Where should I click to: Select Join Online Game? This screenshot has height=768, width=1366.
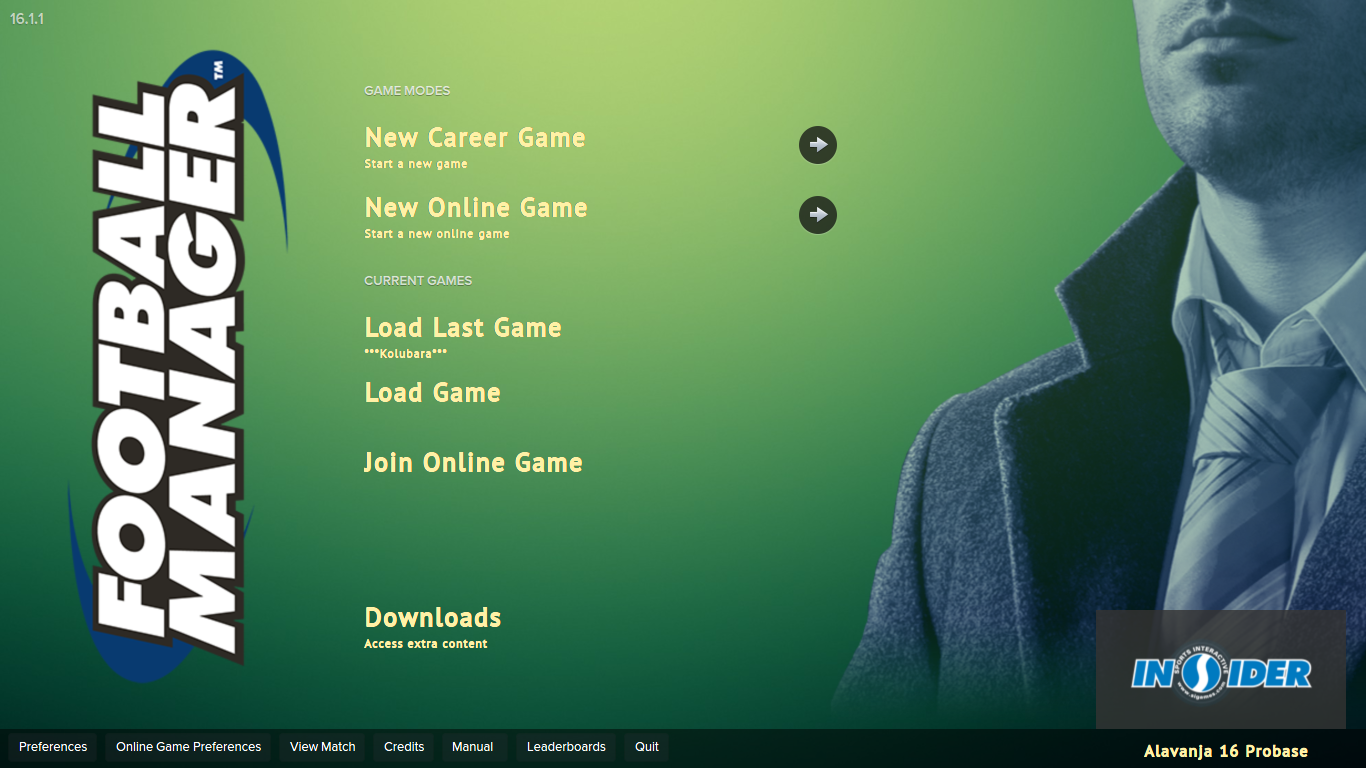[x=473, y=463]
